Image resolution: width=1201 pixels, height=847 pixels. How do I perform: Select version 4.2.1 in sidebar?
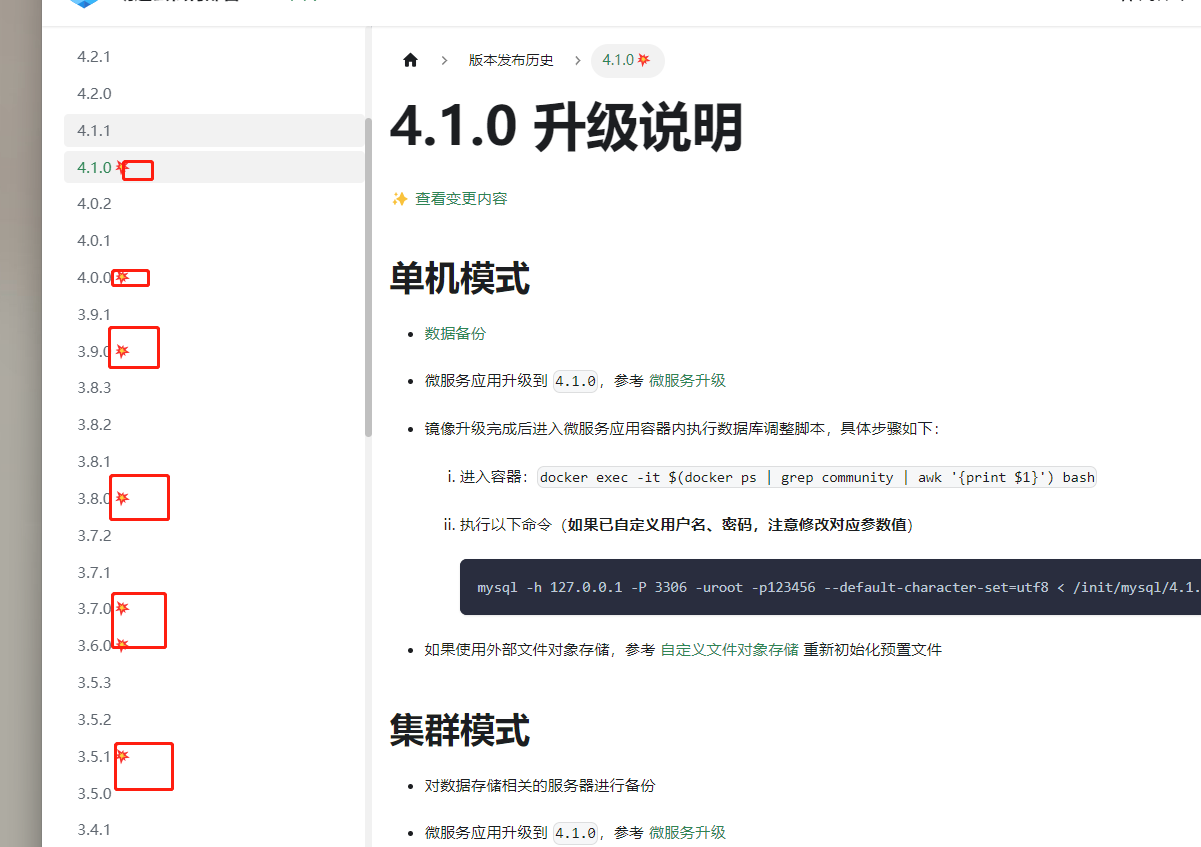94,57
